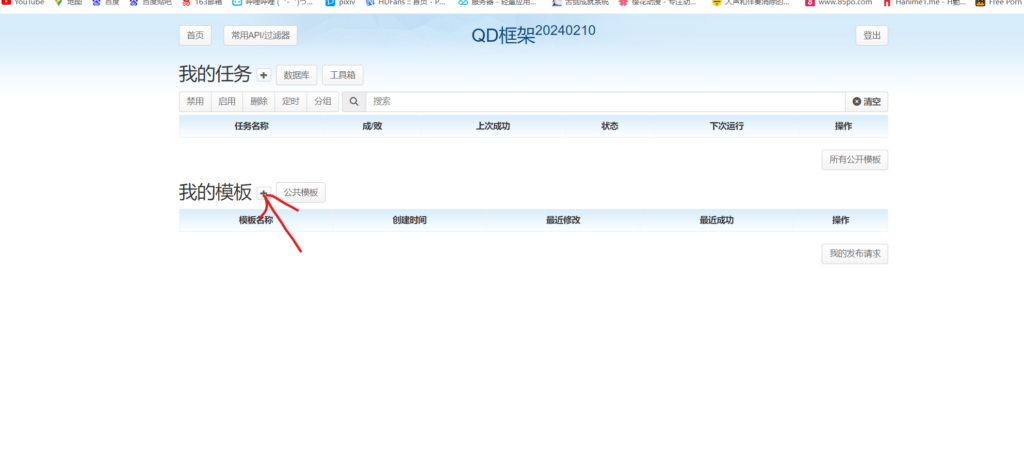Click the 我的模板 heading

click(x=215, y=192)
